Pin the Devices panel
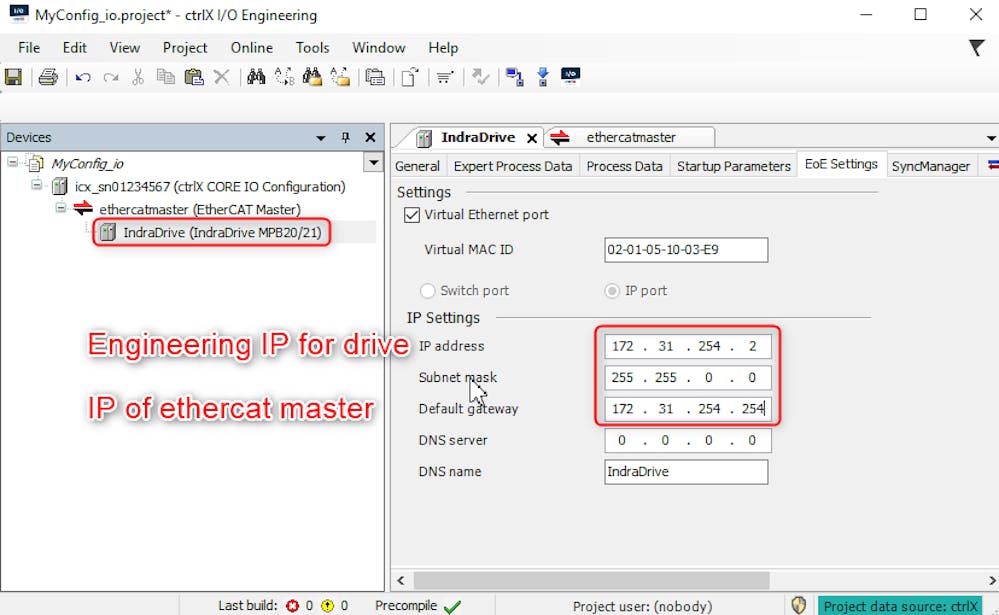The height and width of the screenshot is (615, 999). point(345,138)
